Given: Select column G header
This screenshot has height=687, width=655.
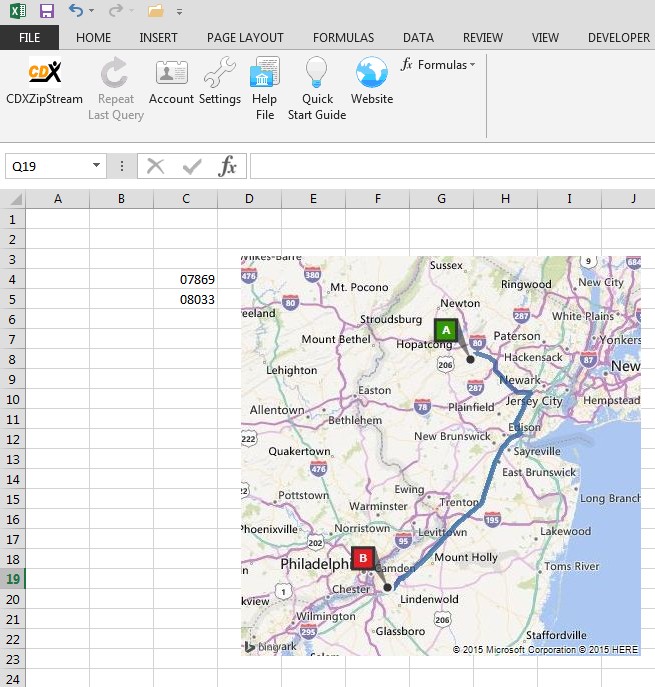Looking at the screenshot, I should (441, 199).
